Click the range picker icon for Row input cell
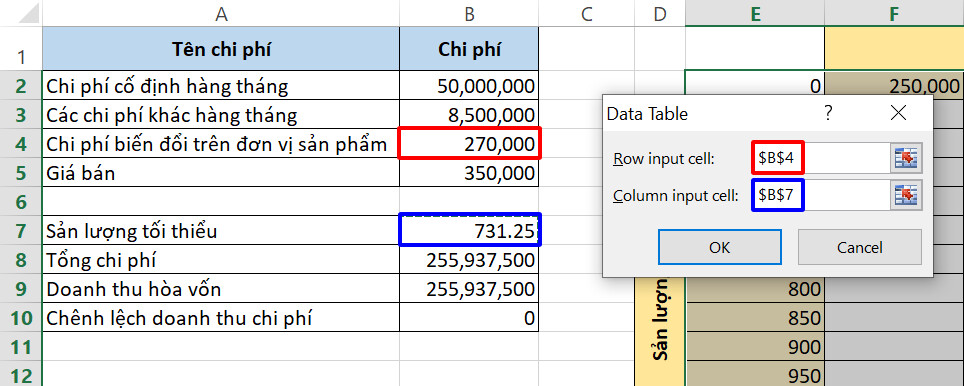 [906, 159]
